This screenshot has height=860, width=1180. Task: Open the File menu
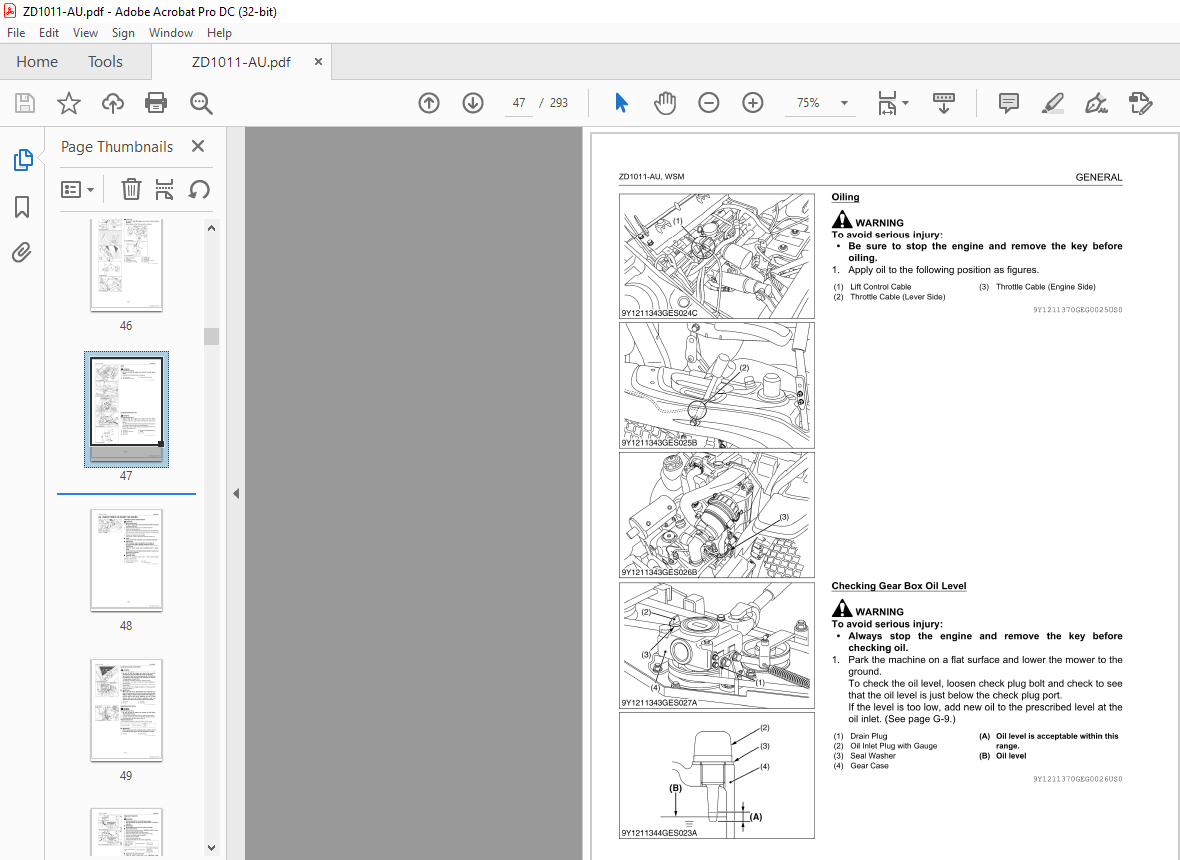[x=16, y=32]
